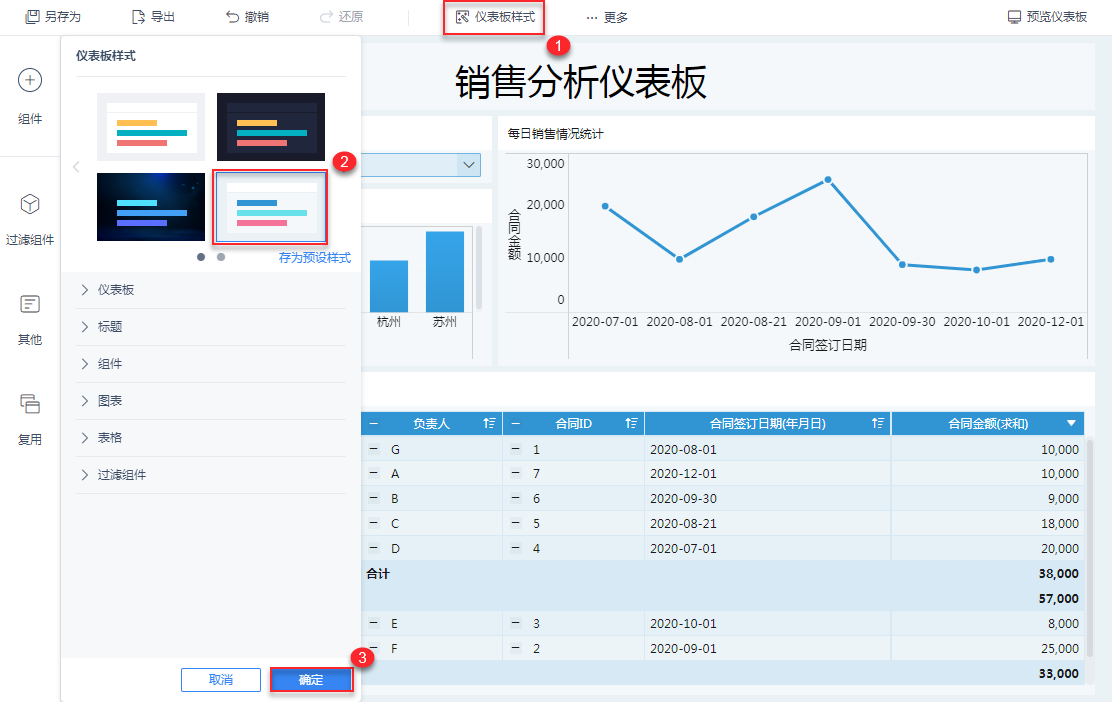Image resolution: width=1112 pixels, height=702 pixels.
Task: Click the 复用 reuse icon
Action: 30,403
